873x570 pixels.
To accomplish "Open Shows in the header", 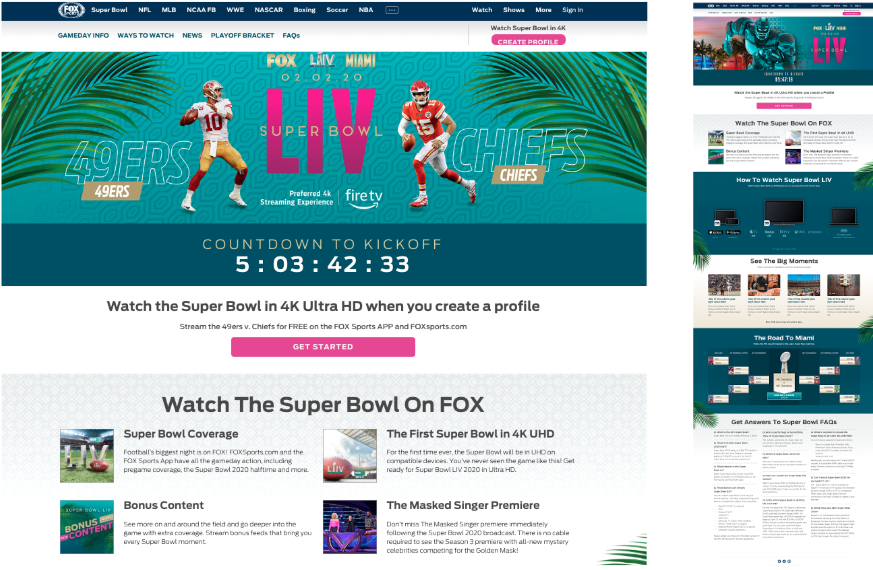I will pyautogui.click(x=514, y=10).
